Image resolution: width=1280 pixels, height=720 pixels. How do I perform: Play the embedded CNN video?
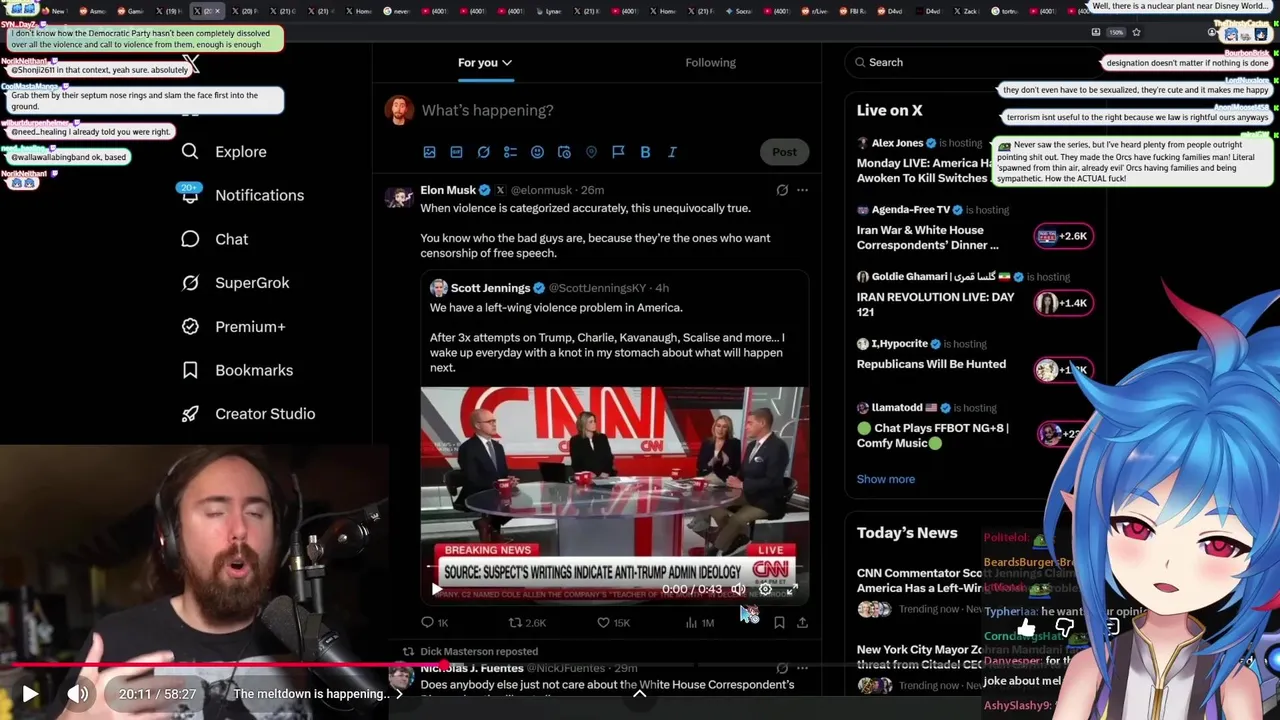coord(435,590)
